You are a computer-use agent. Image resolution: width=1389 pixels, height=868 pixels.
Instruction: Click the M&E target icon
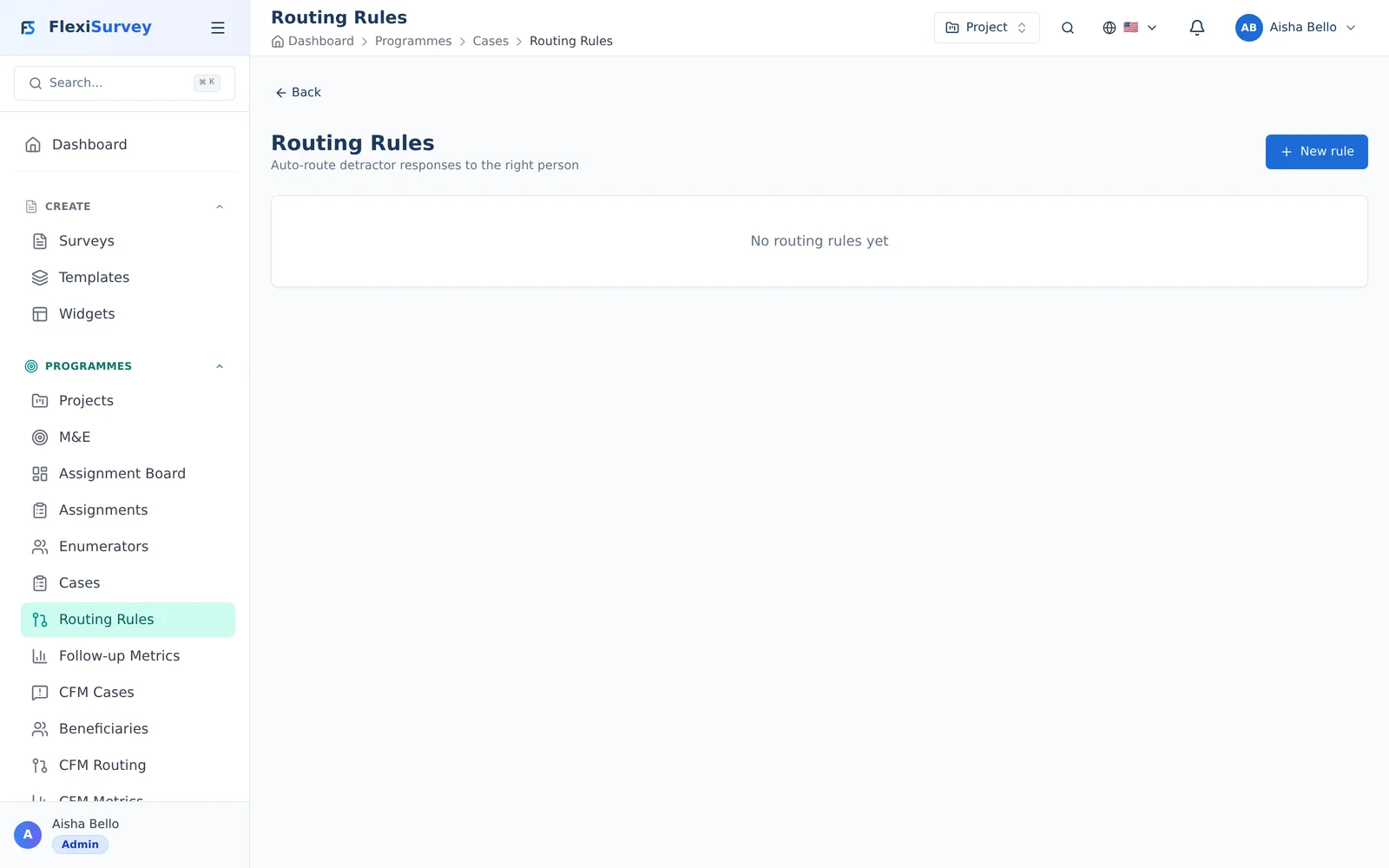click(x=40, y=437)
